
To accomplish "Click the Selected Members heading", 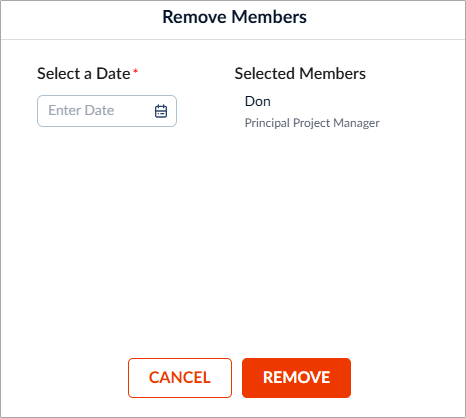I will coord(300,74).
